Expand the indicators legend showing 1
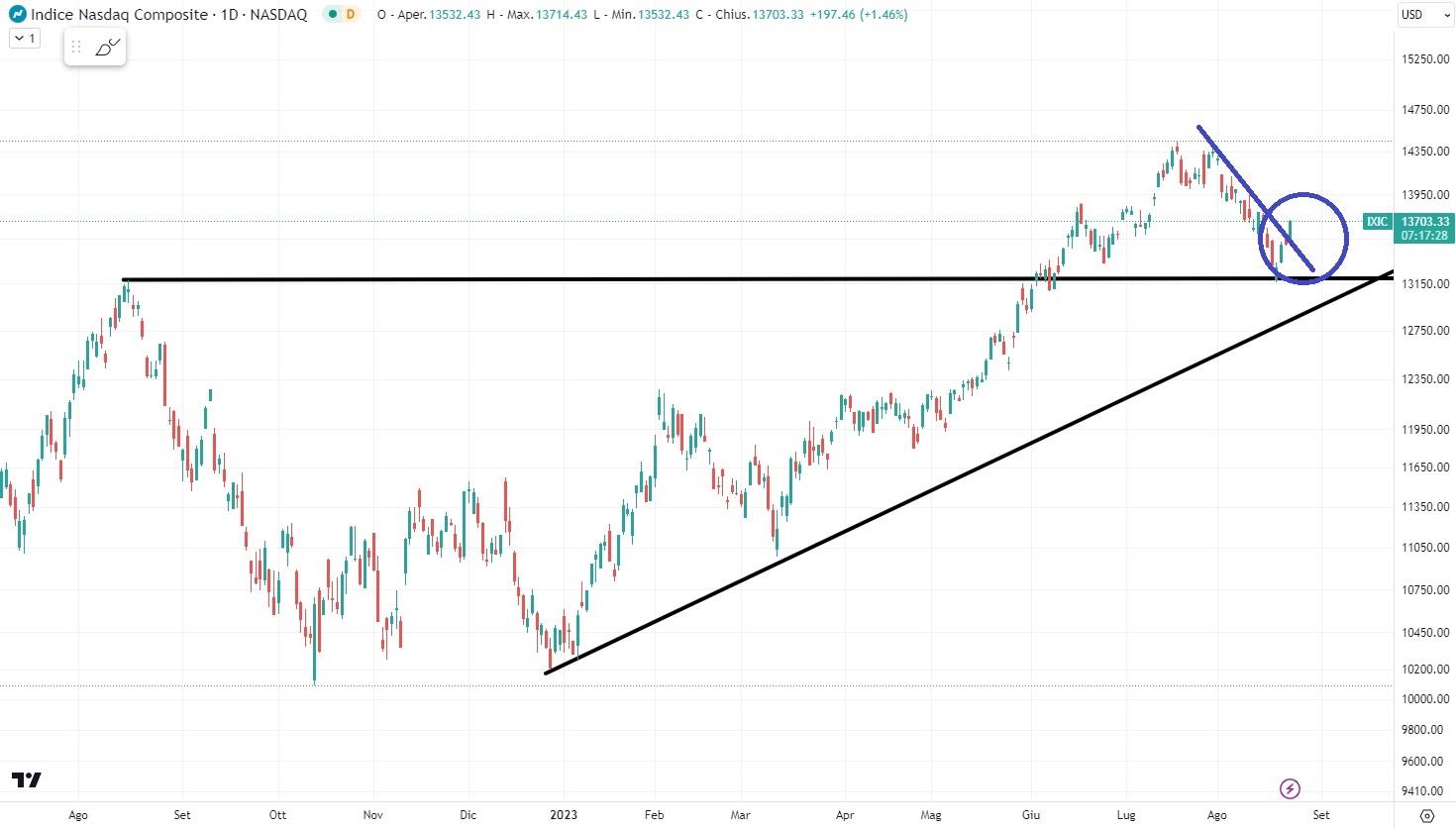The image size is (1456, 829). 25,39
